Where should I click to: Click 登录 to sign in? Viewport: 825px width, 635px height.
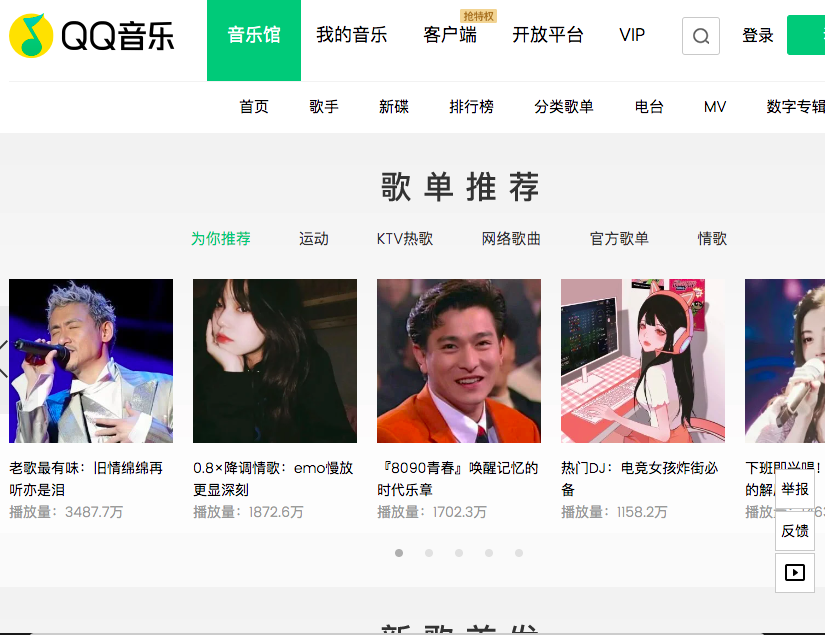point(758,35)
